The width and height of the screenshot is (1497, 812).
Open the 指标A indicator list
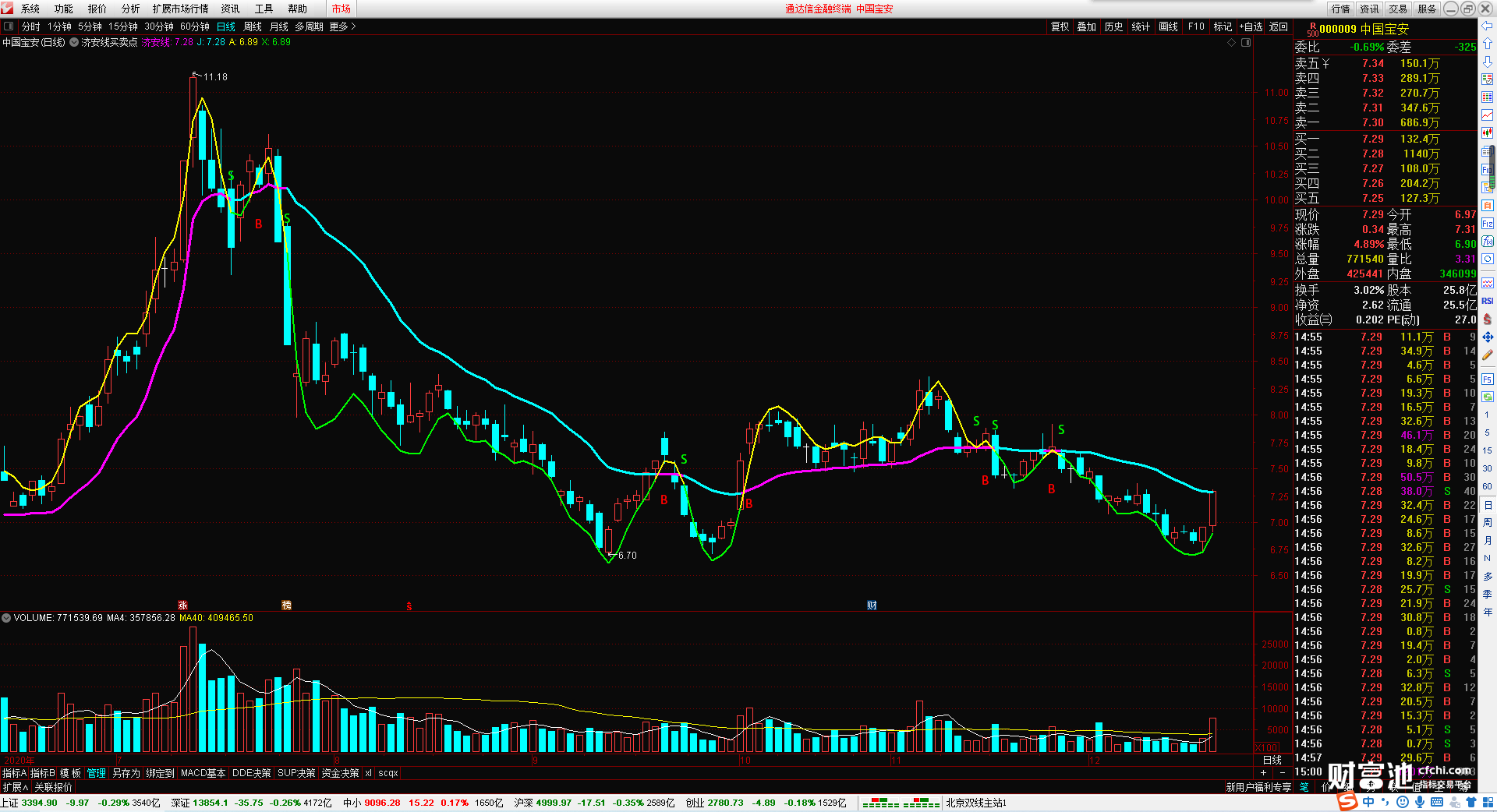[14, 773]
